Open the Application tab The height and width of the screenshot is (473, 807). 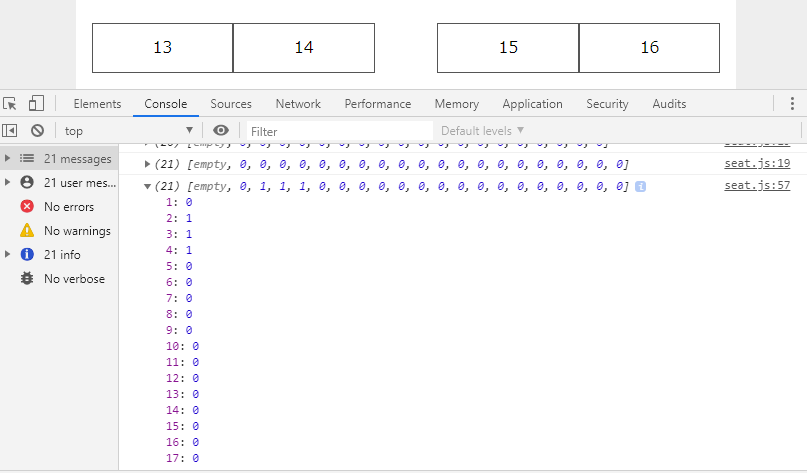tap(533, 104)
